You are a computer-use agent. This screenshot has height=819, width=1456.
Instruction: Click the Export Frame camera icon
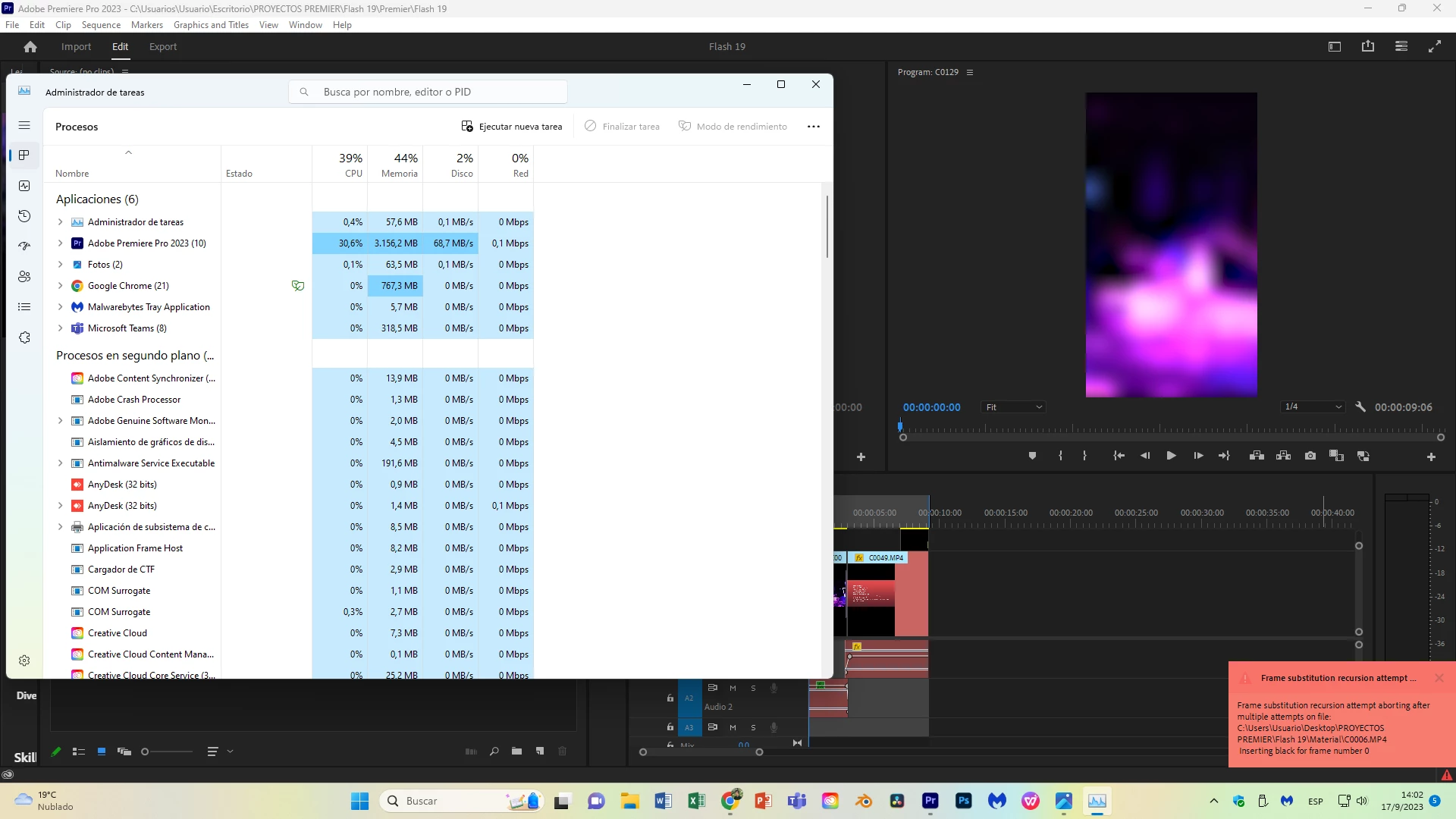pos(1310,456)
